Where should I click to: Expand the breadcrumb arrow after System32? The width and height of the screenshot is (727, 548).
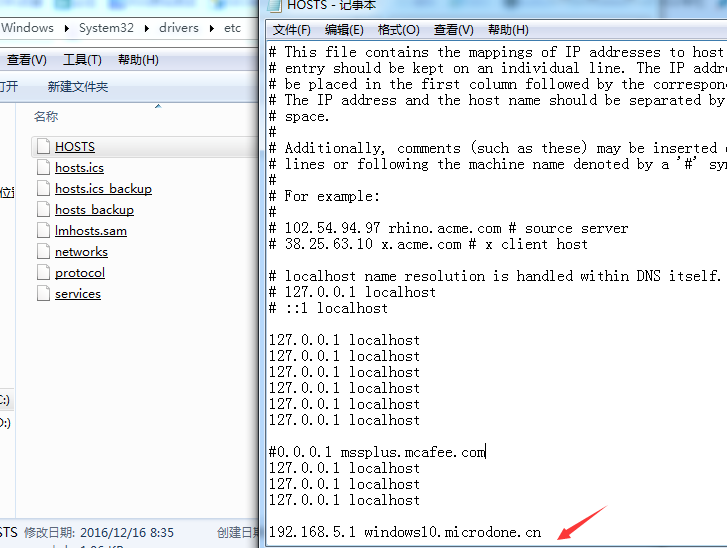pyautogui.click(x=149, y=28)
